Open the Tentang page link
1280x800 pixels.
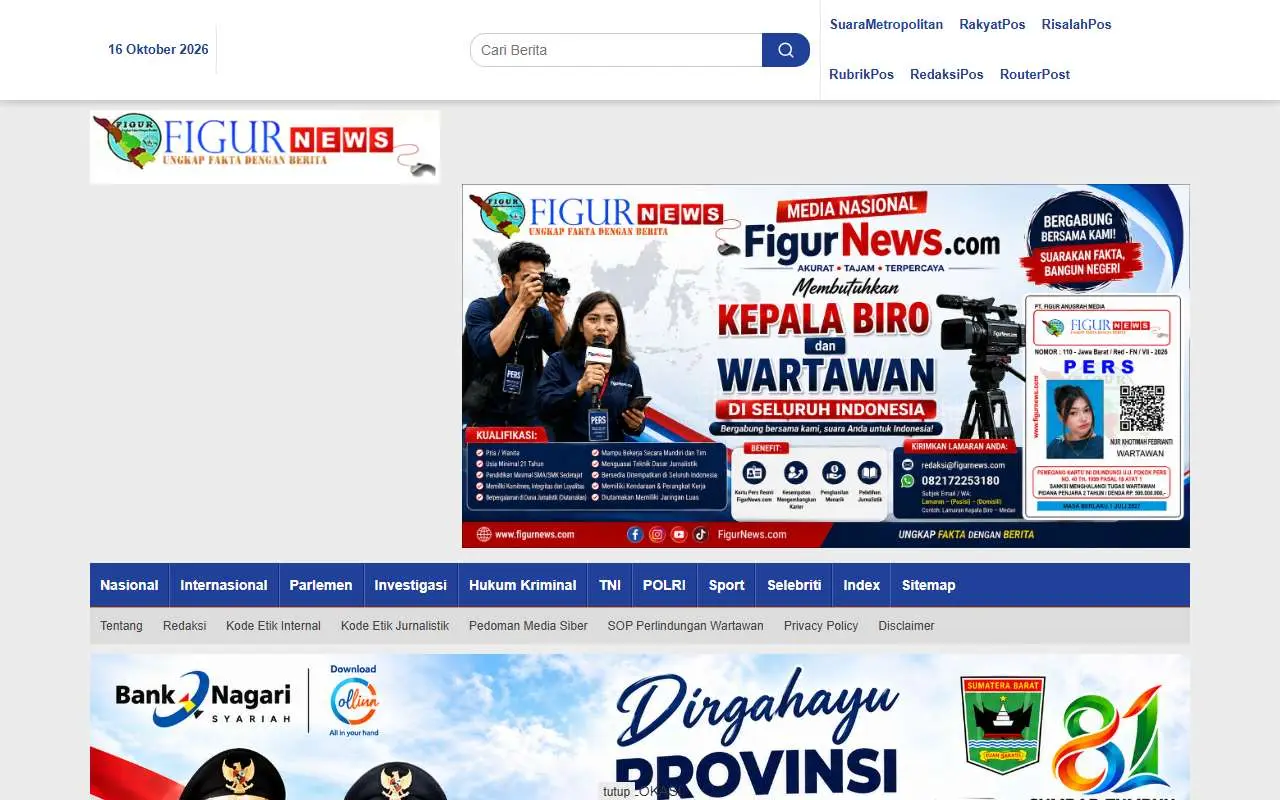[x=121, y=626]
